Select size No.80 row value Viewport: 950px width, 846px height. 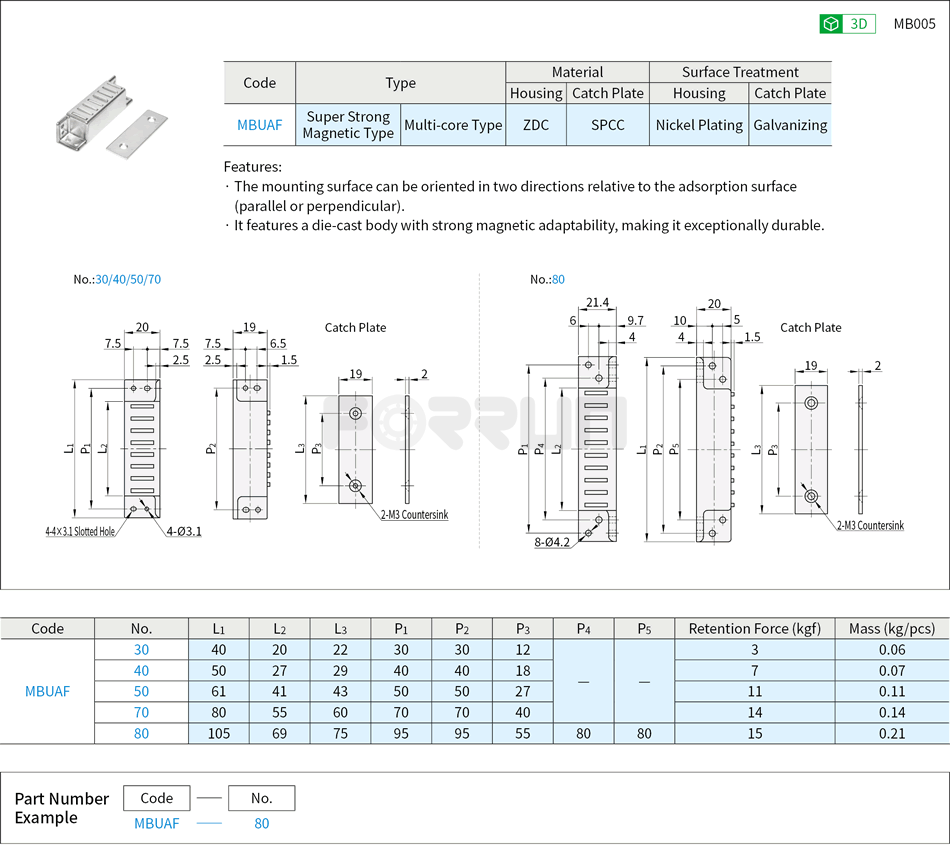[142, 733]
